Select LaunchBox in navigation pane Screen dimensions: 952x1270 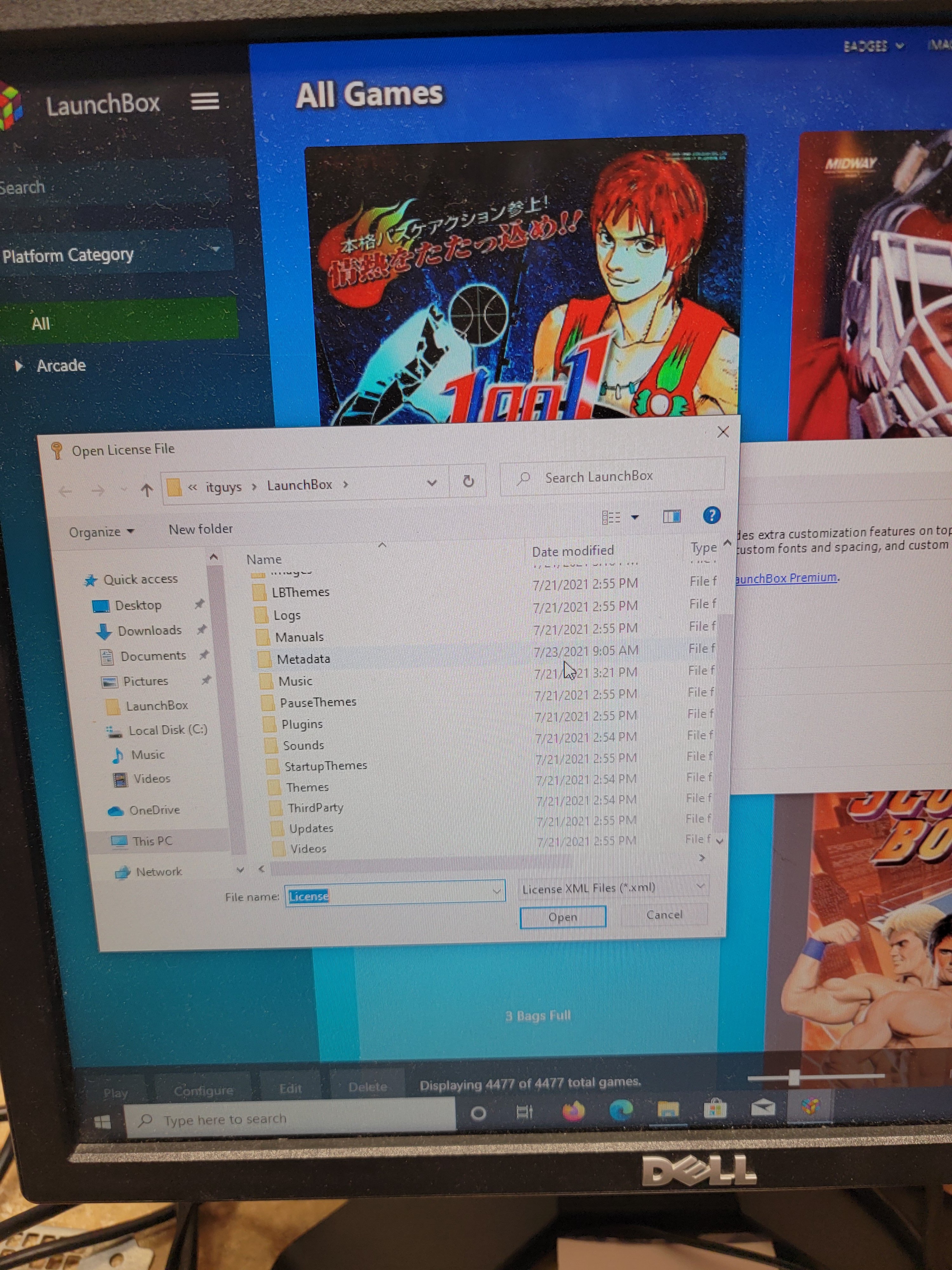pos(157,705)
